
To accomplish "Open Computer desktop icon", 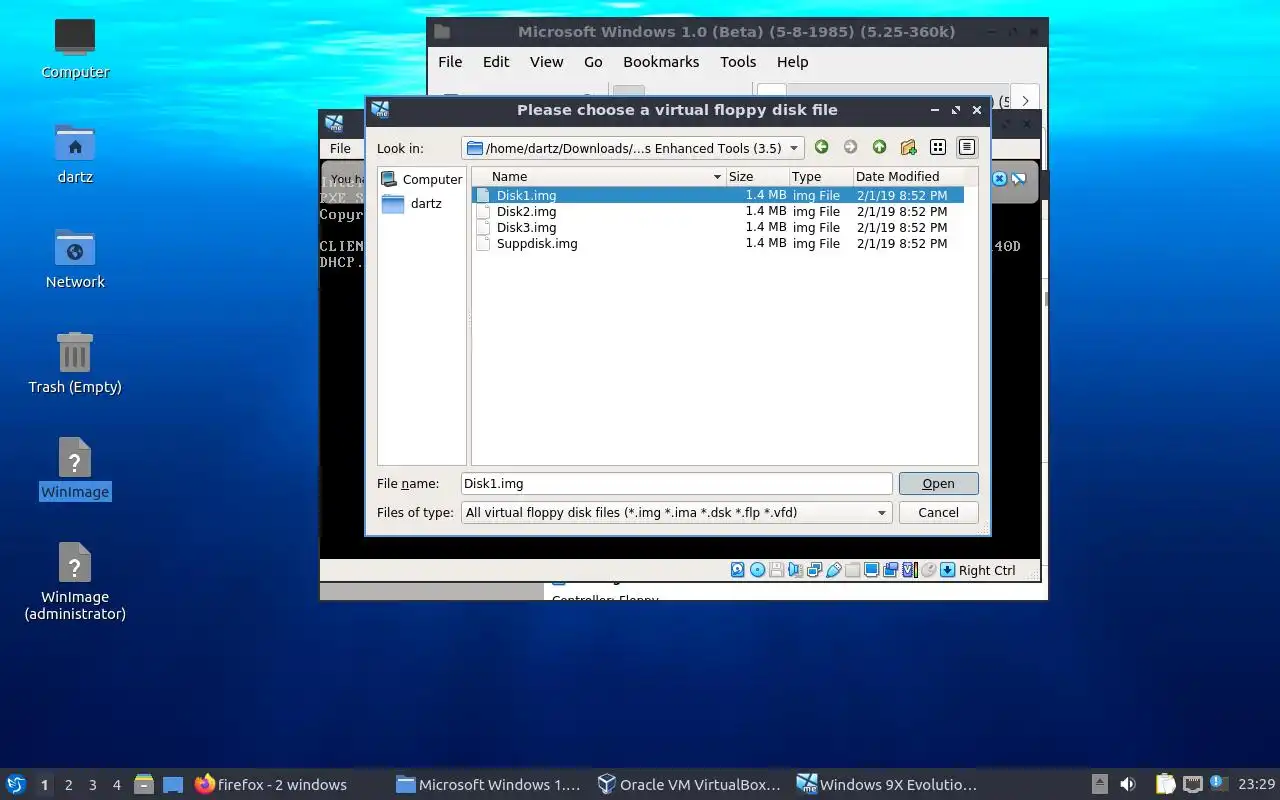I will pyautogui.click(x=75, y=48).
